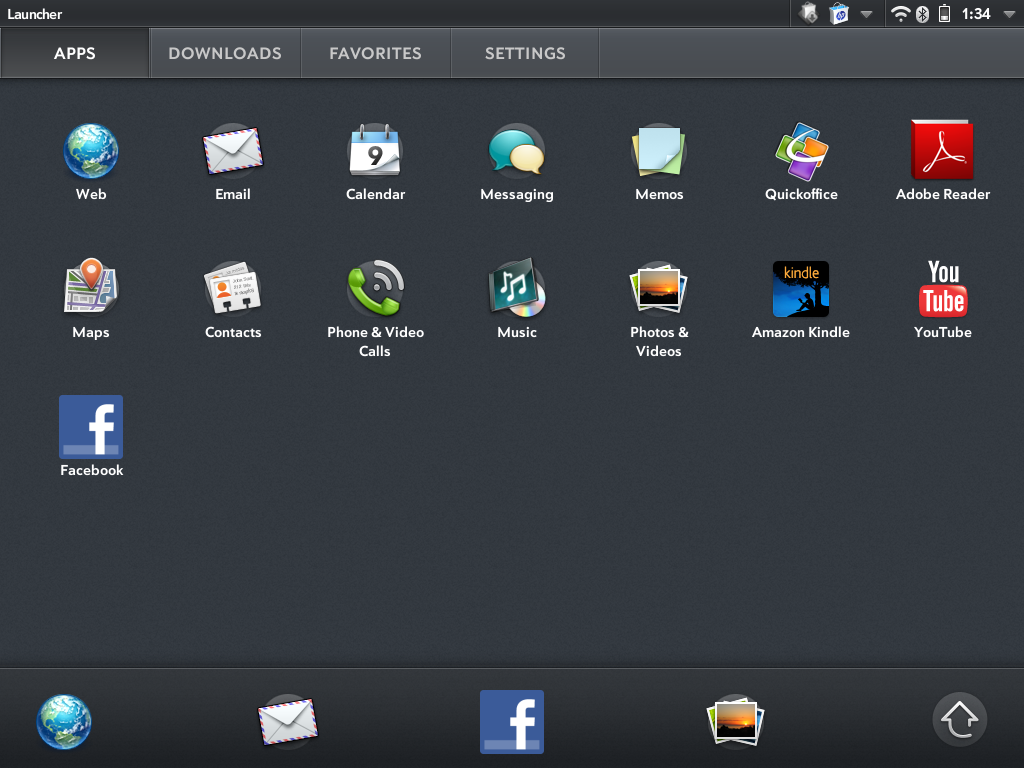Tap the launcher arrow button in the dock
Screen dimensions: 1024x768
click(959, 719)
